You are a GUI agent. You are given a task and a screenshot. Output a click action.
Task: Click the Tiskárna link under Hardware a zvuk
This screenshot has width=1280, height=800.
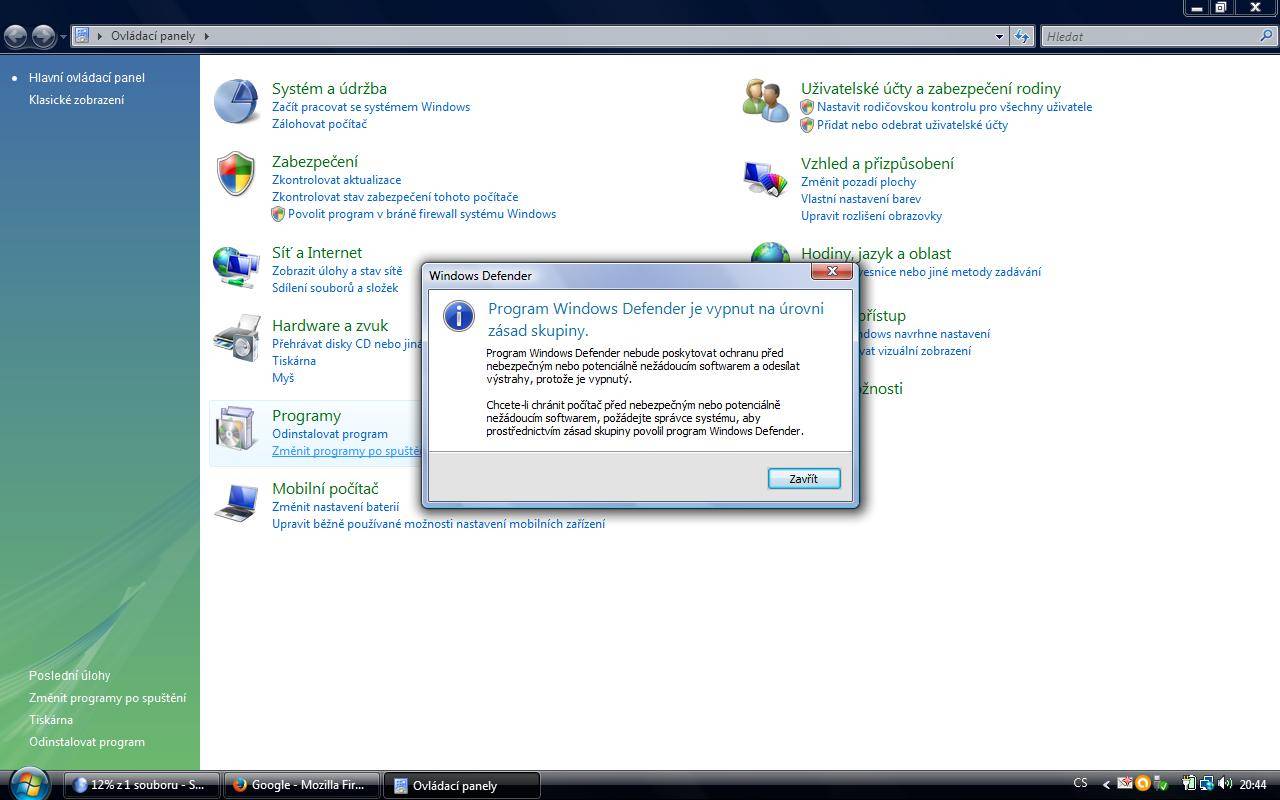click(x=294, y=361)
